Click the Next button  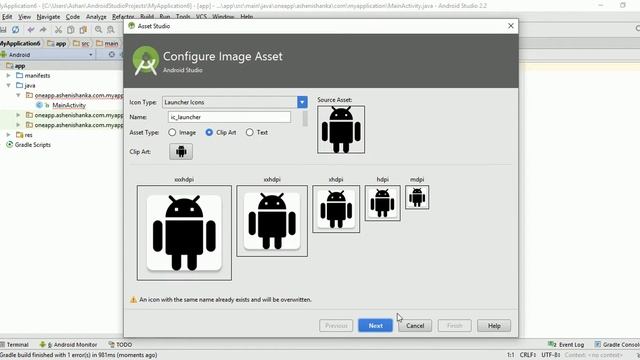tap(376, 326)
